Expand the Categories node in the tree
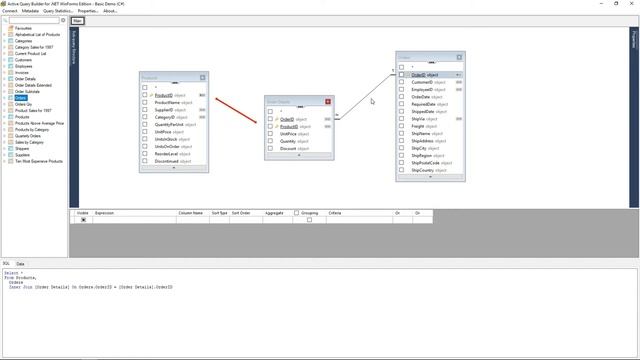640x360 pixels. (4, 41)
